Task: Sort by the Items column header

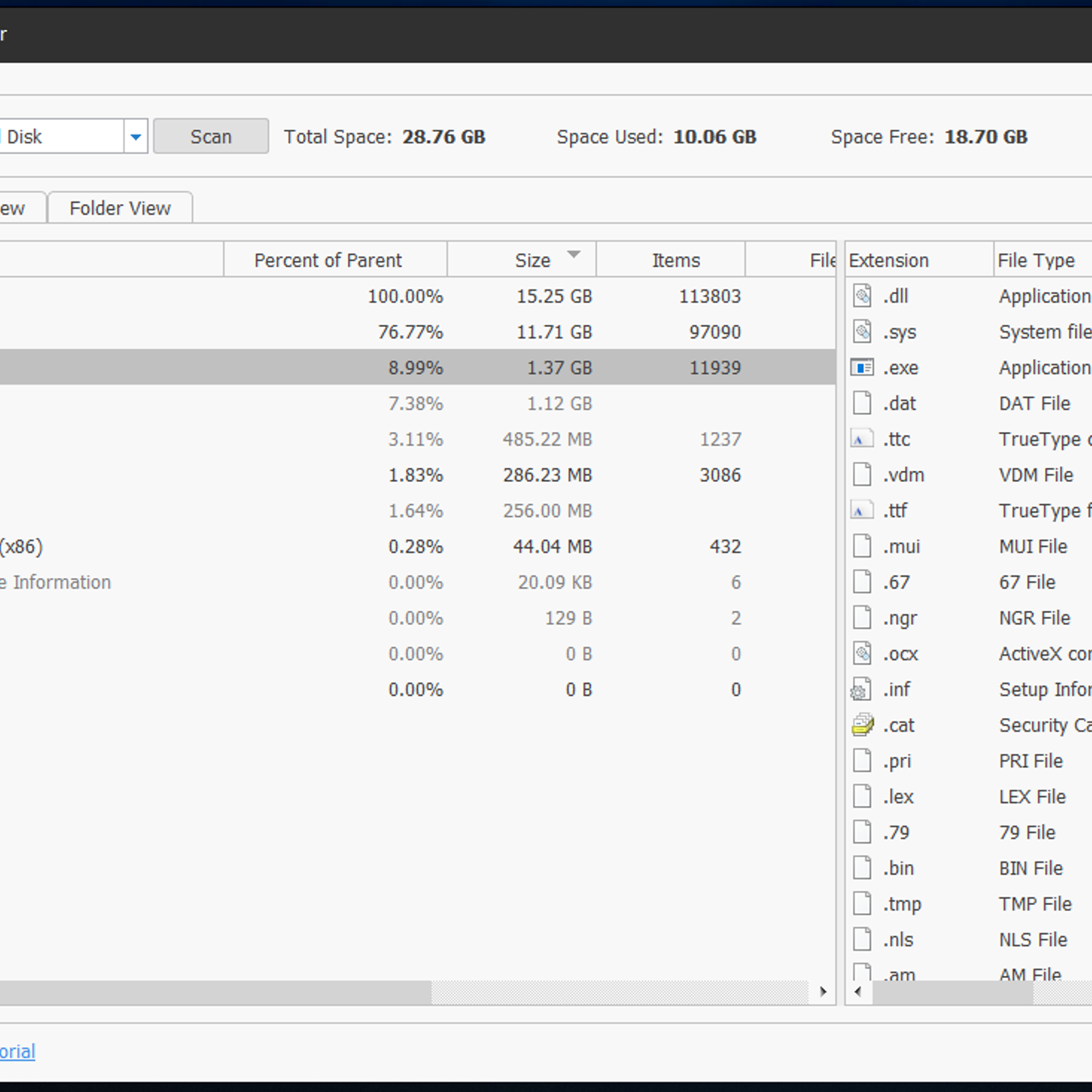Action: [x=676, y=260]
